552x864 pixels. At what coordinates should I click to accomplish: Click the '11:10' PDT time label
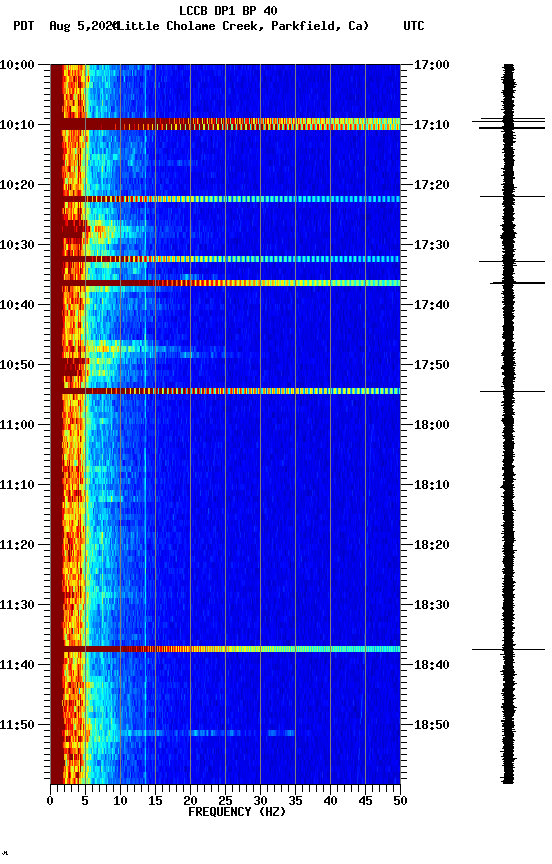(x=17, y=485)
